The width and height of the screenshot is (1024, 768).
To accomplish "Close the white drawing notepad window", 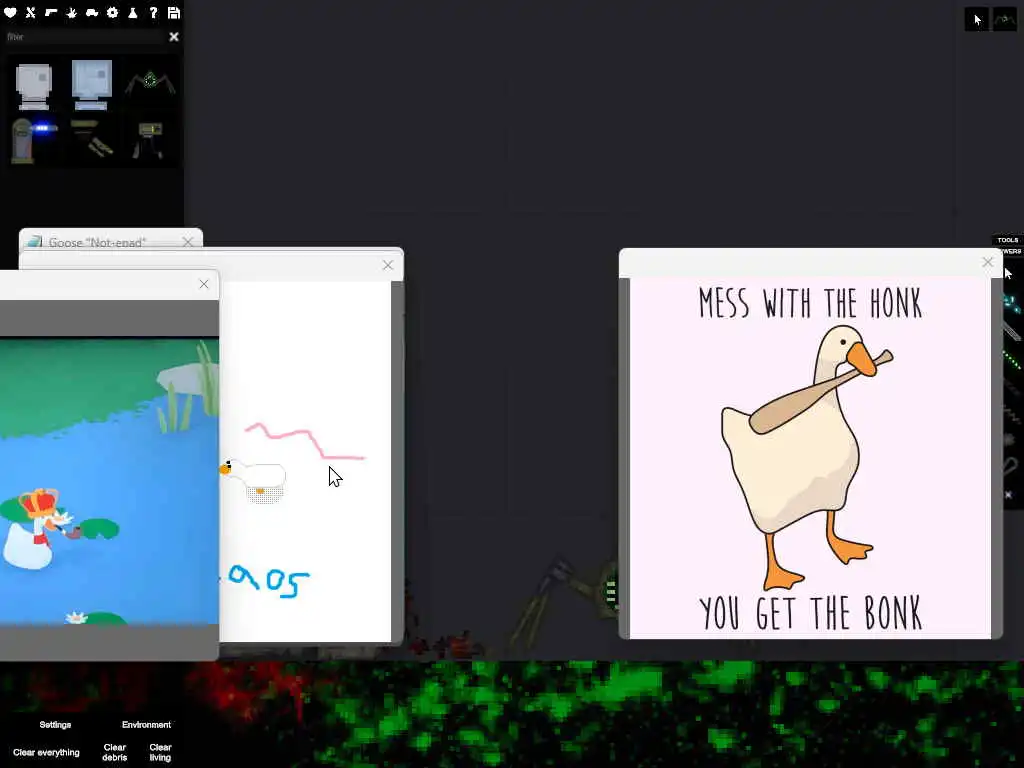I will click(388, 264).
